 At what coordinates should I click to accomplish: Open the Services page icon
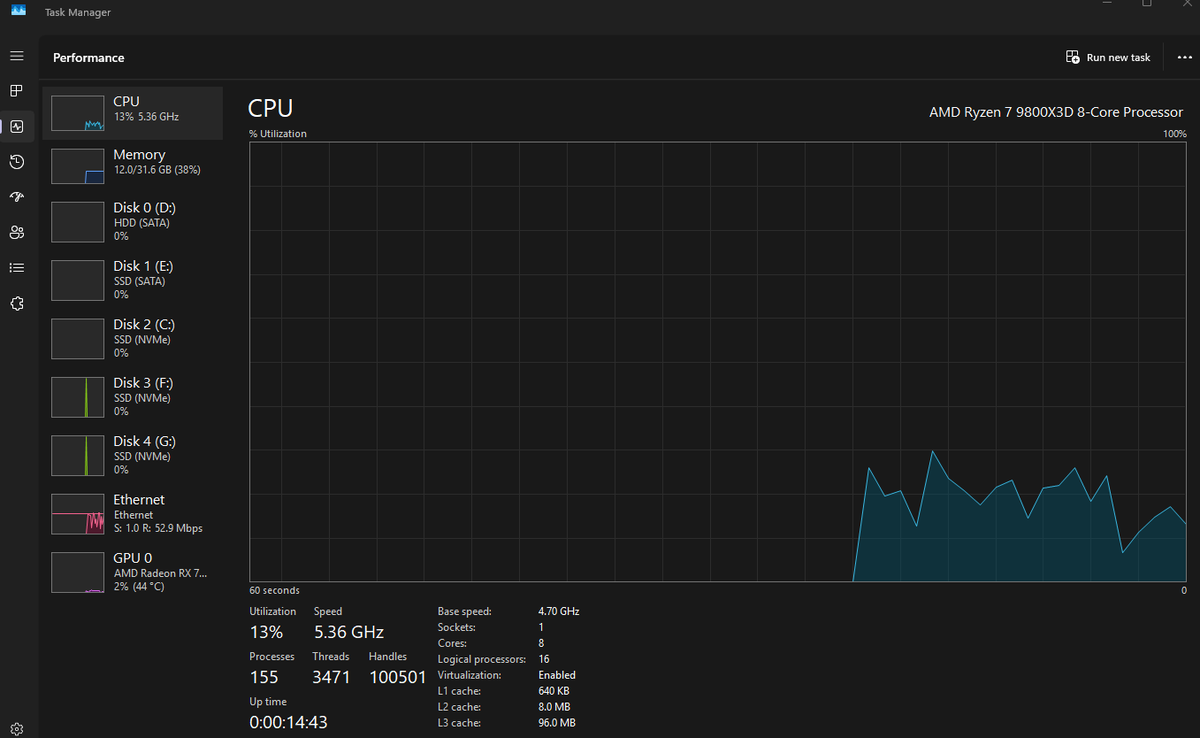point(17,303)
